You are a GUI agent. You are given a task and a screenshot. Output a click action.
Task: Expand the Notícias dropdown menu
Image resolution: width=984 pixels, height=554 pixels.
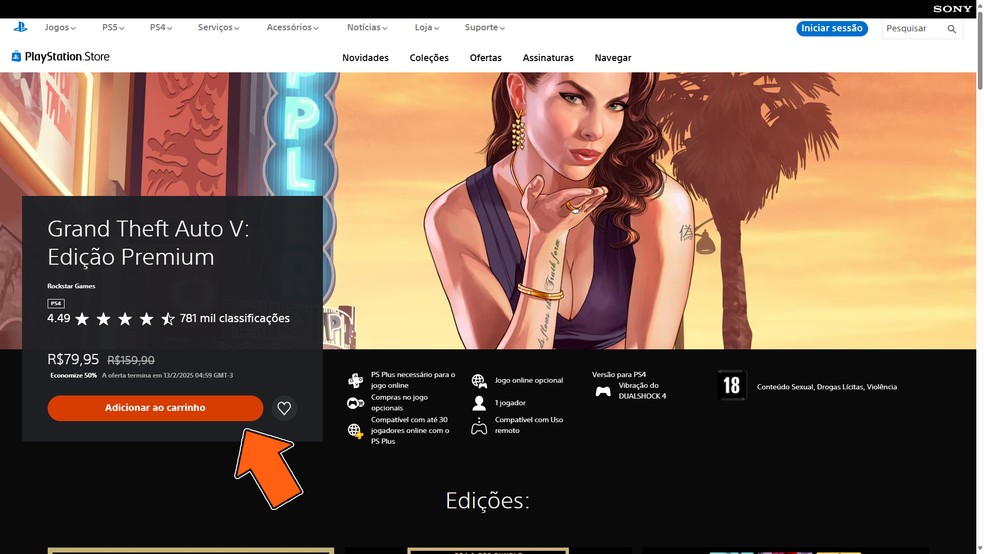(x=367, y=28)
